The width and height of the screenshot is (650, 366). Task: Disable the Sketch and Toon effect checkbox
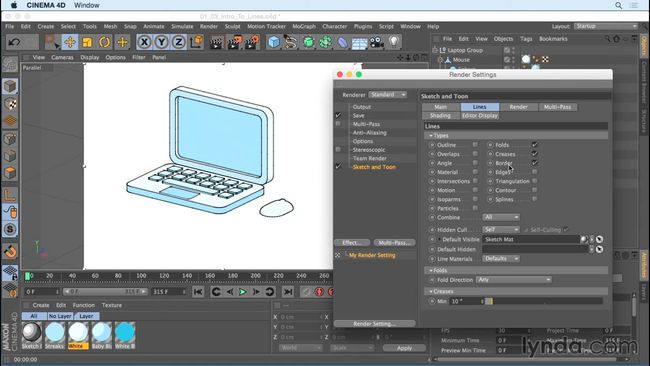tap(338, 167)
